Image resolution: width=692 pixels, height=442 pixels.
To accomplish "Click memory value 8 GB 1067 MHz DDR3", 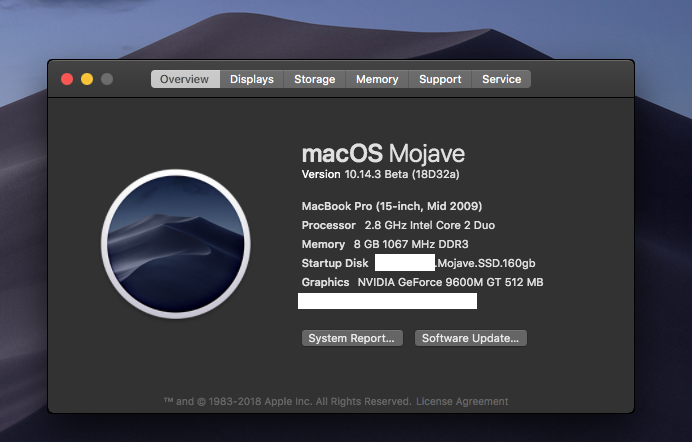I will (x=411, y=244).
